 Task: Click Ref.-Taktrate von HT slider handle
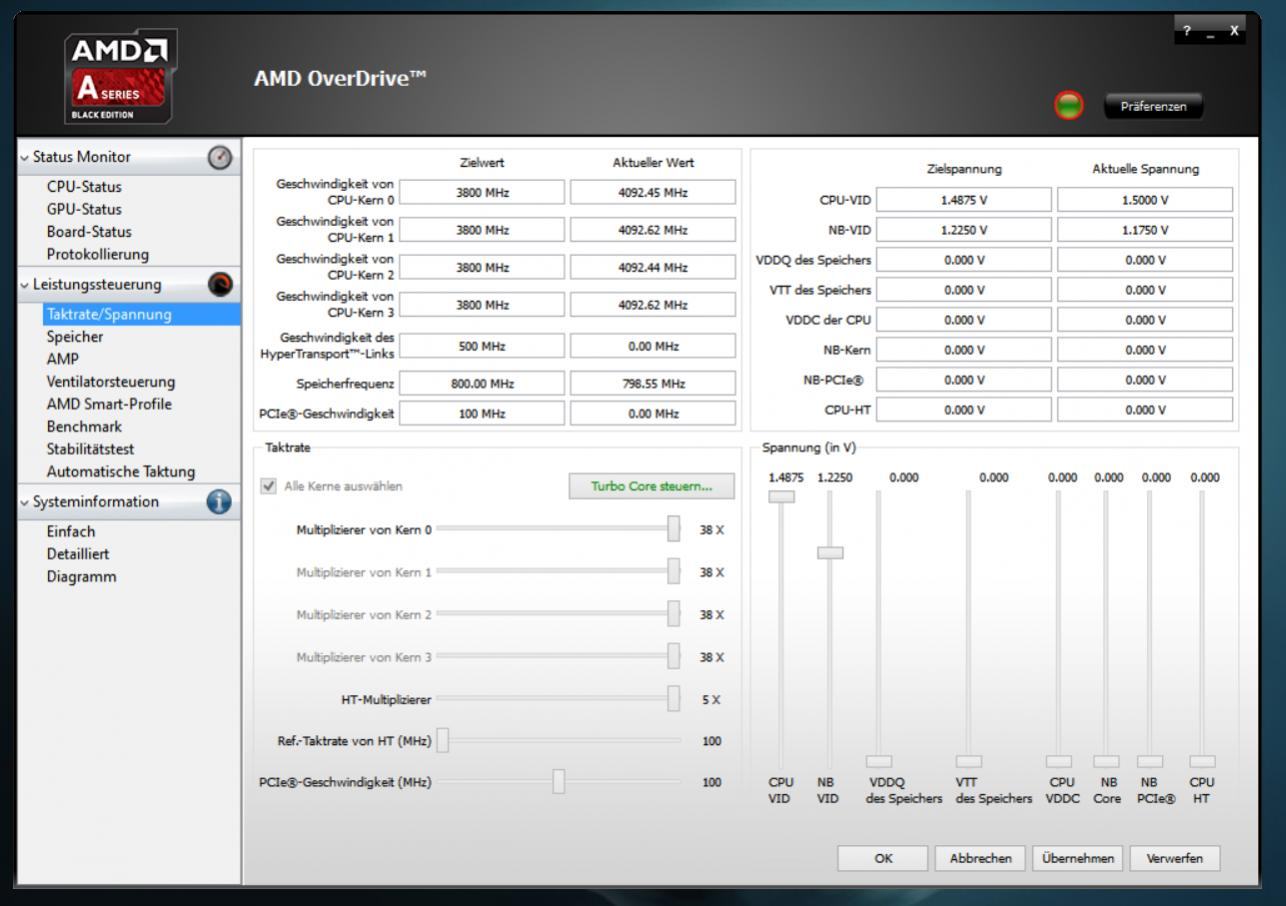click(x=443, y=741)
